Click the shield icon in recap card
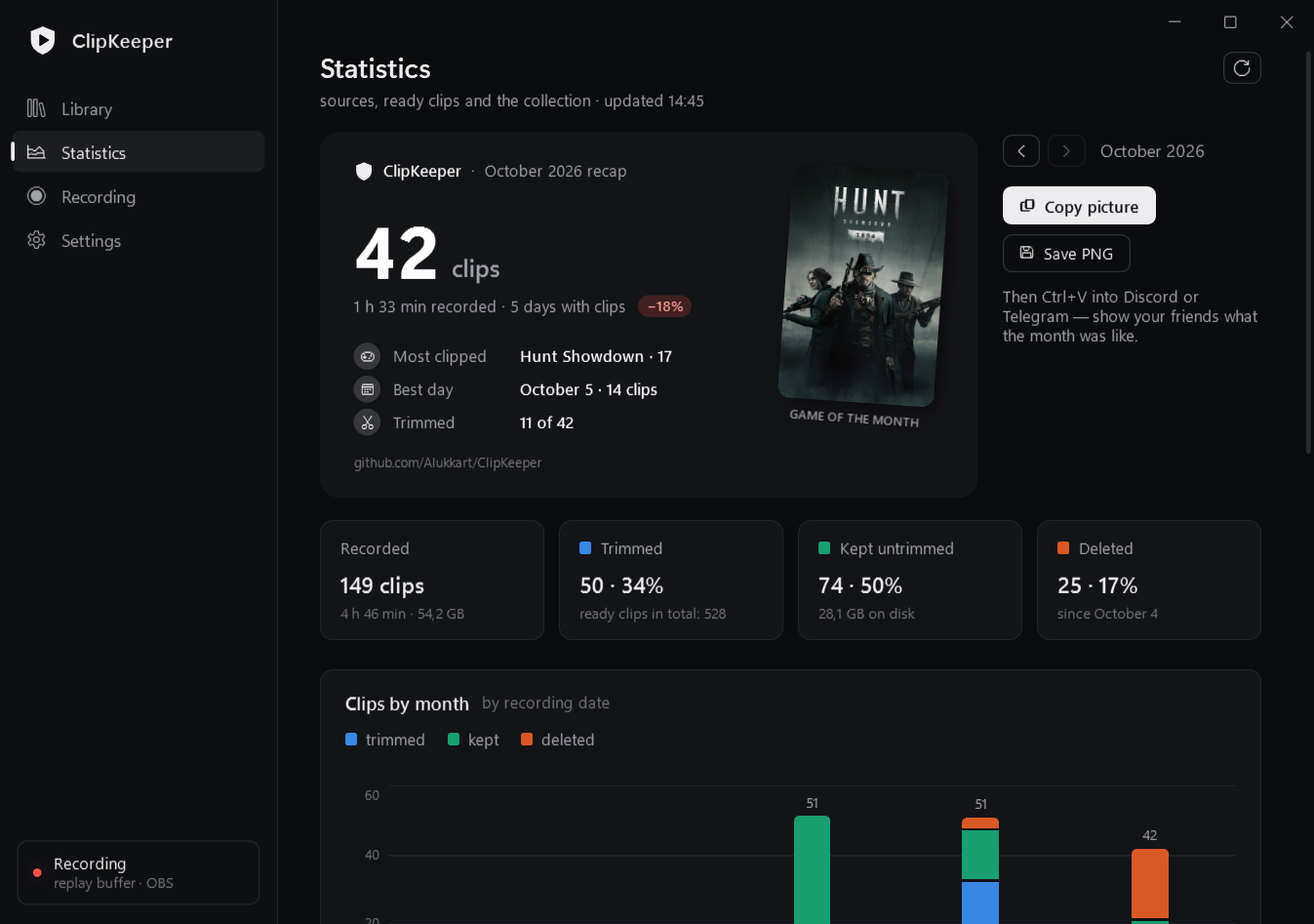The width and height of the screenshot is (1314, 924). click(x=364, y=171)
